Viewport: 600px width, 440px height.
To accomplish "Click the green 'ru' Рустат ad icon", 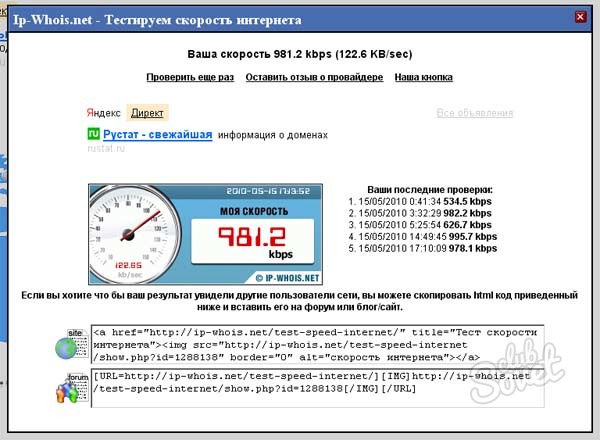I will tap(94, 134).
